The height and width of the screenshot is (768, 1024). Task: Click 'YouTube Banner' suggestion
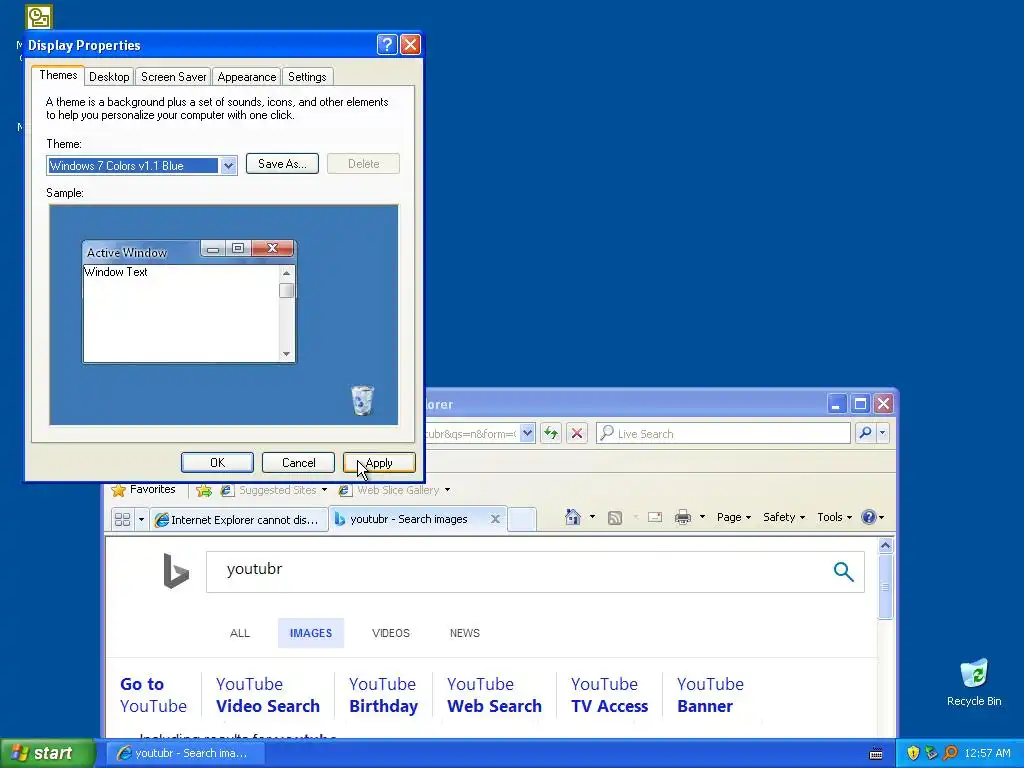tap(710, 695)
